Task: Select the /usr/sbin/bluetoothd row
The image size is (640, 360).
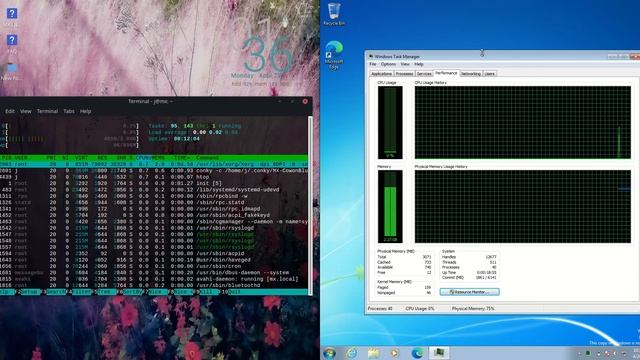Action: pos(154,285)
